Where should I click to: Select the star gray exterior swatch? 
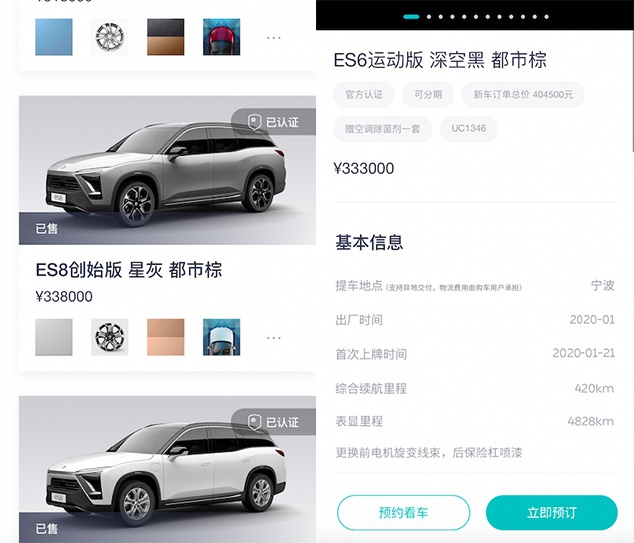[x=54, y=337]
